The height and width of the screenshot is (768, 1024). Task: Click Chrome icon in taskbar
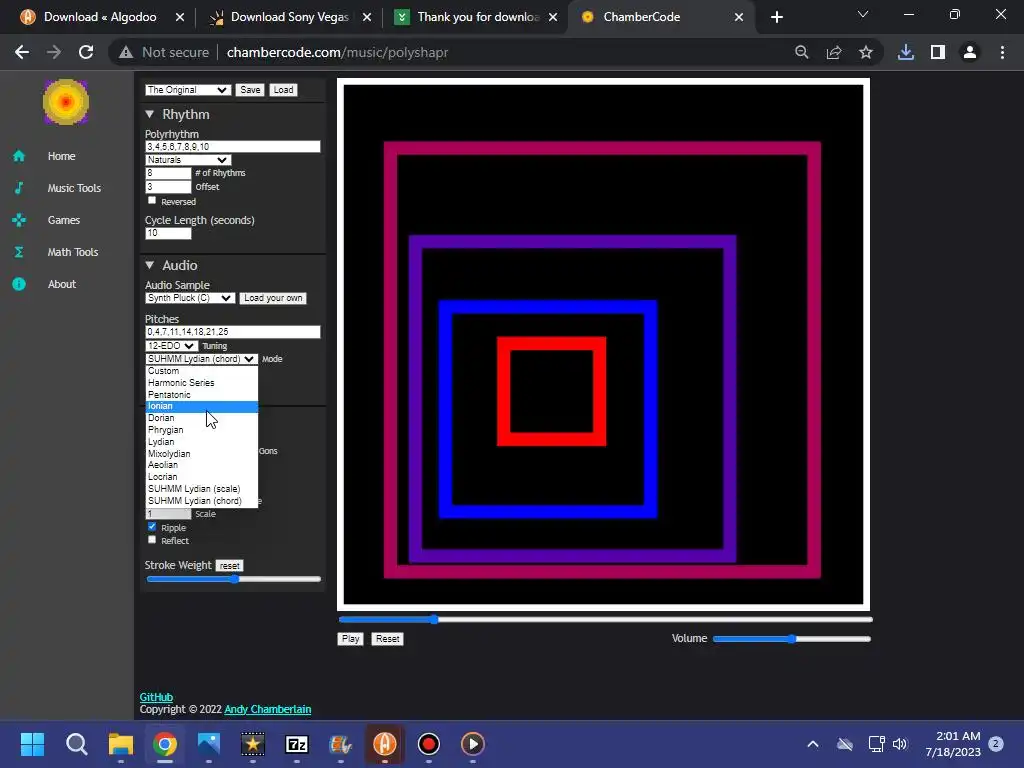tap(165, 744)
